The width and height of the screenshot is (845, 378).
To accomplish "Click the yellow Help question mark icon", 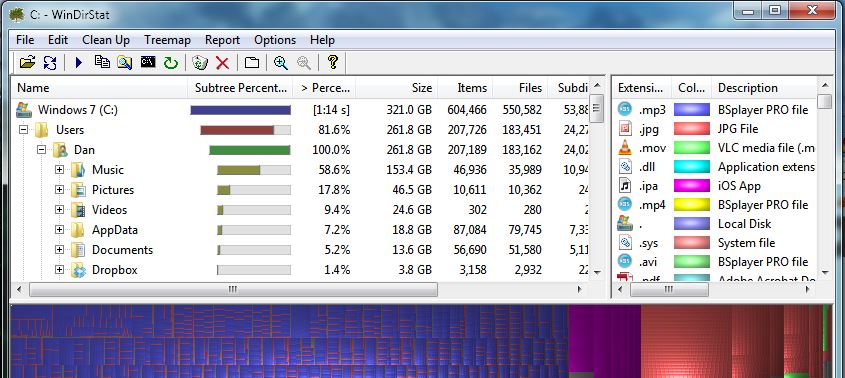I will click(333, 62).
